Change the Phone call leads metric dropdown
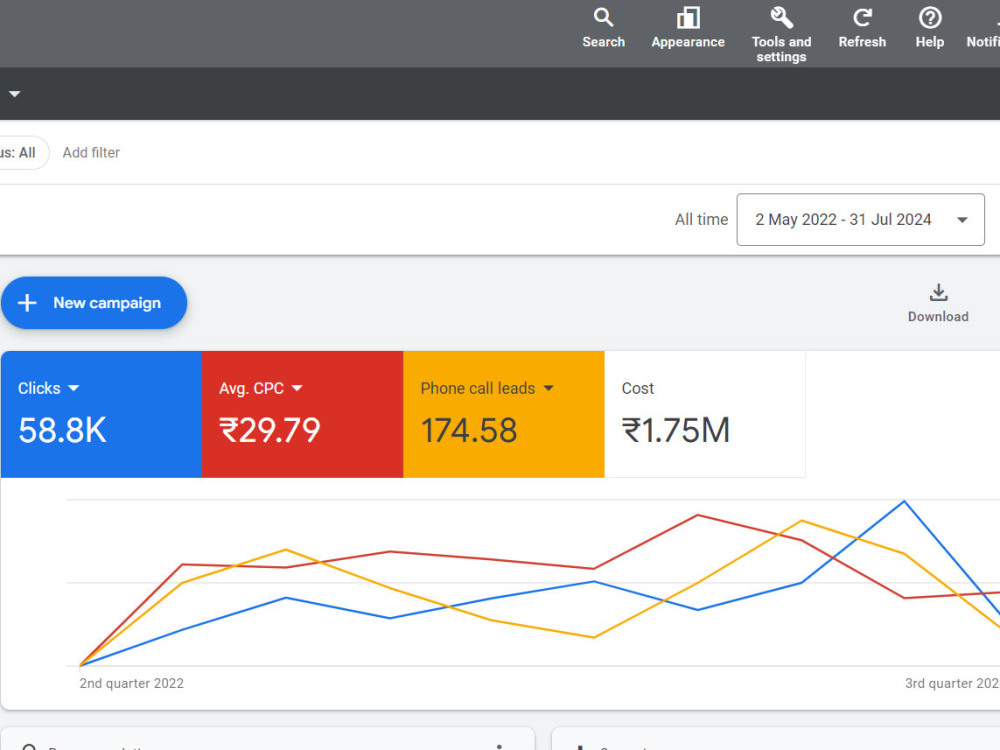This screenshot has width=1000, height=750. pos(548,388)
